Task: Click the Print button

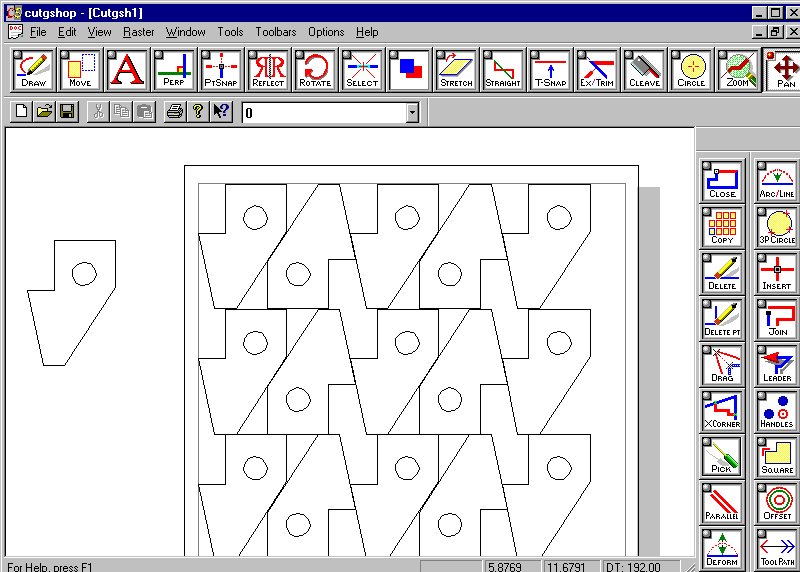Action: click(x=174, y=112)
